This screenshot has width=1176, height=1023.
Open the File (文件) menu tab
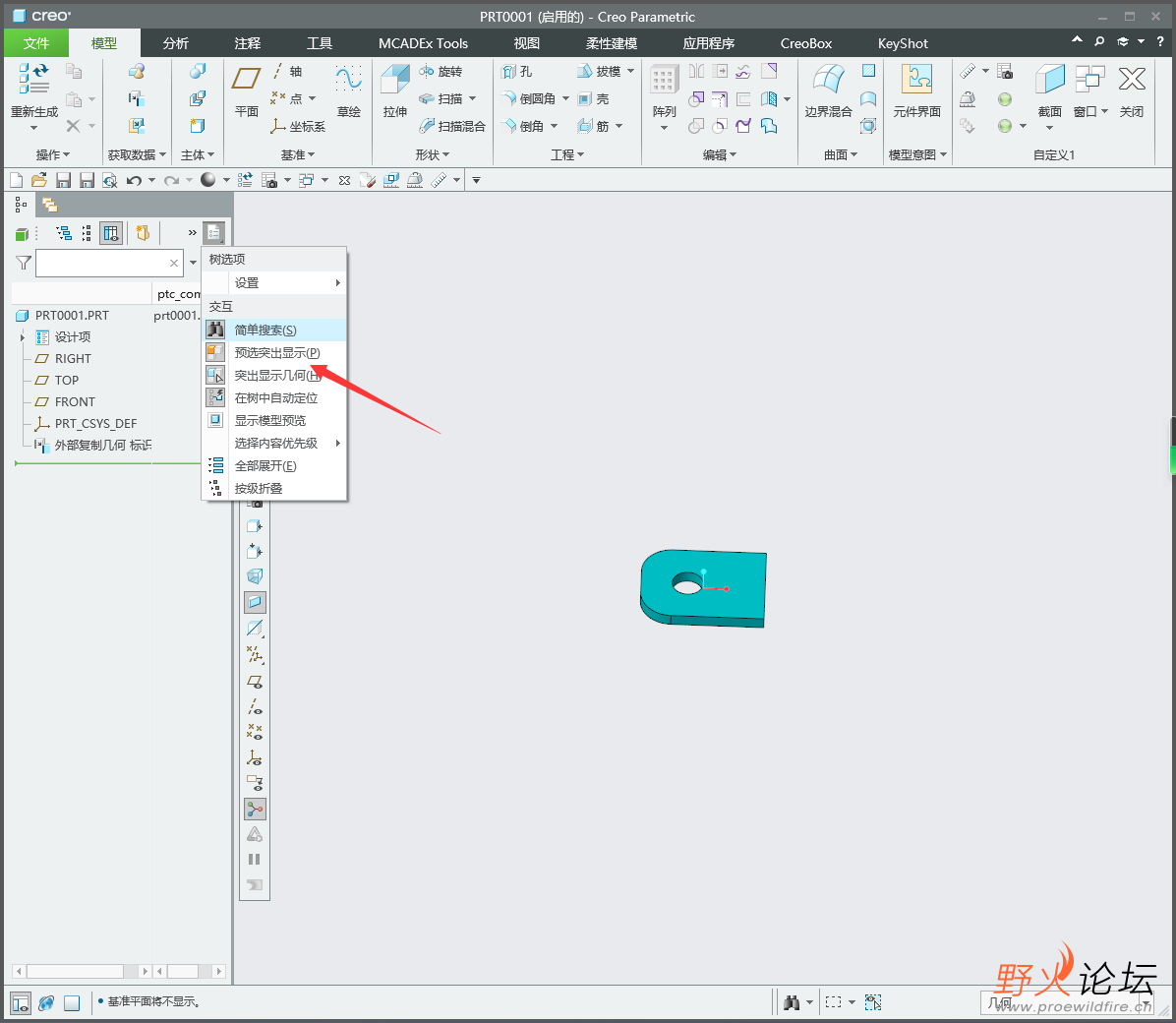click(36, 43)
